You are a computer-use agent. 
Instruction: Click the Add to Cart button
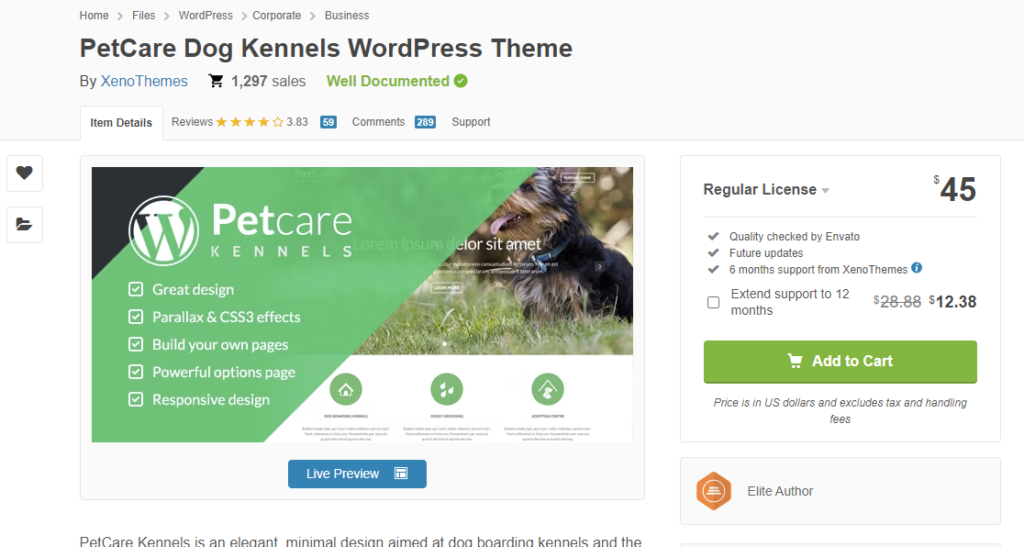tap(840, 362)
